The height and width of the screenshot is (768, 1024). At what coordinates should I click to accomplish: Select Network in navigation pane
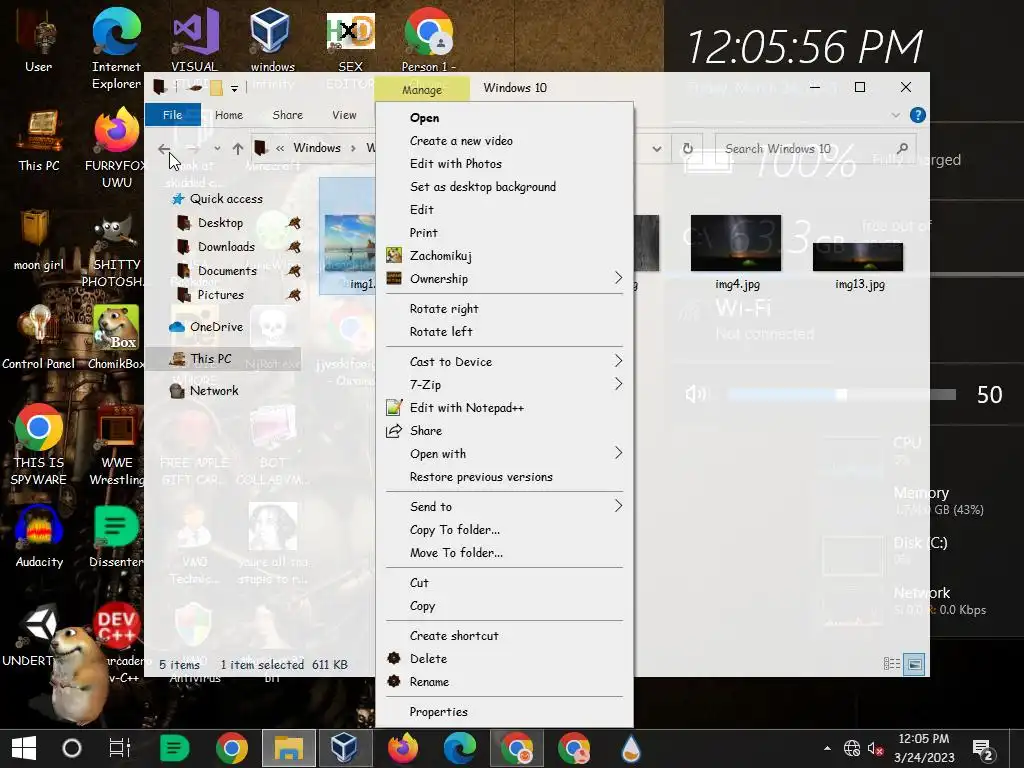[214, 391]
